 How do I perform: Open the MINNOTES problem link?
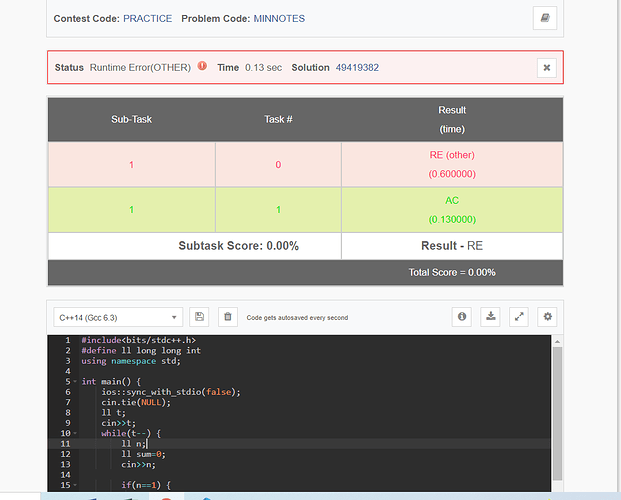(279, 19)
